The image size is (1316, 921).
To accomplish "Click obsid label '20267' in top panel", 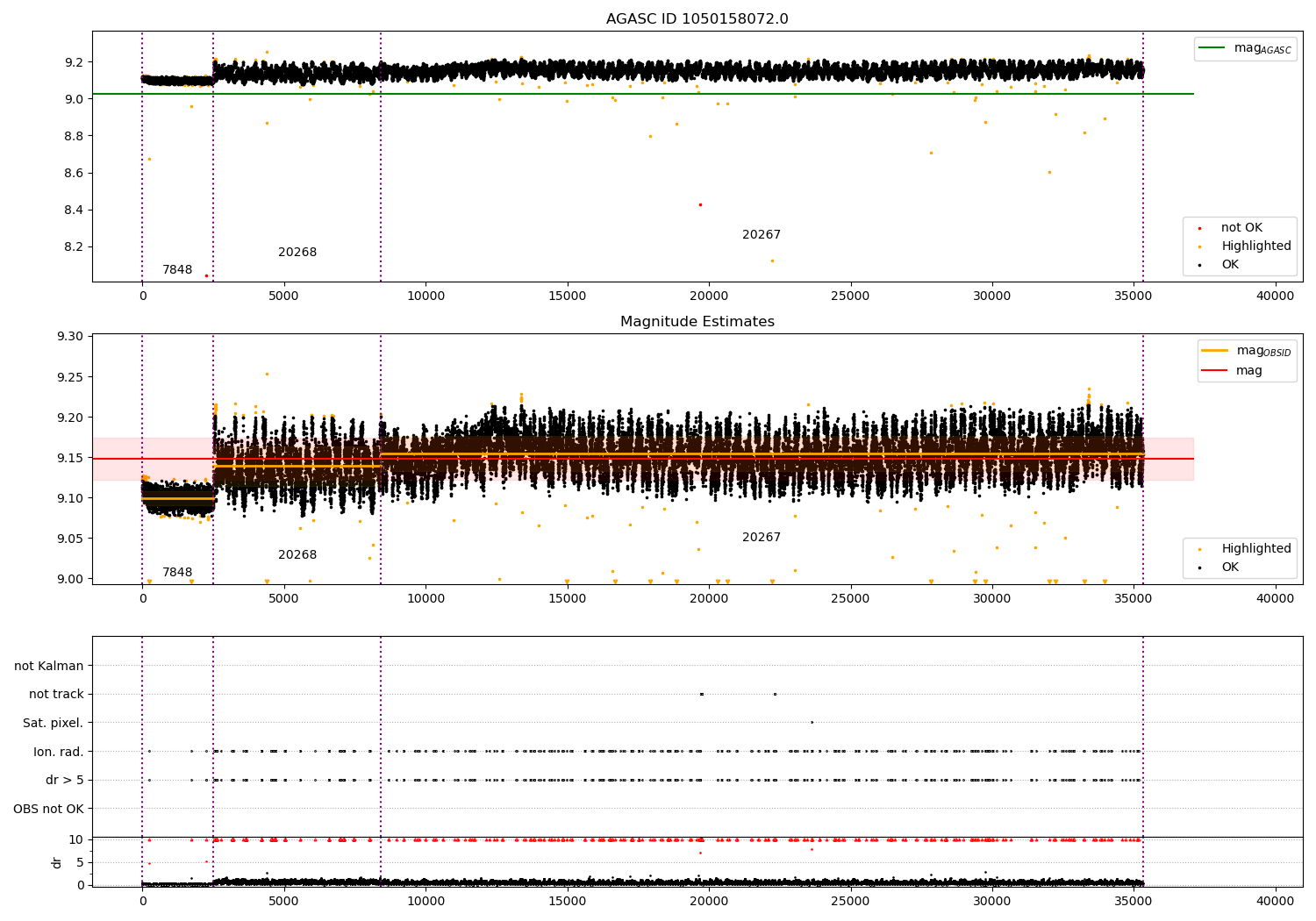I will tap(762, 235).
